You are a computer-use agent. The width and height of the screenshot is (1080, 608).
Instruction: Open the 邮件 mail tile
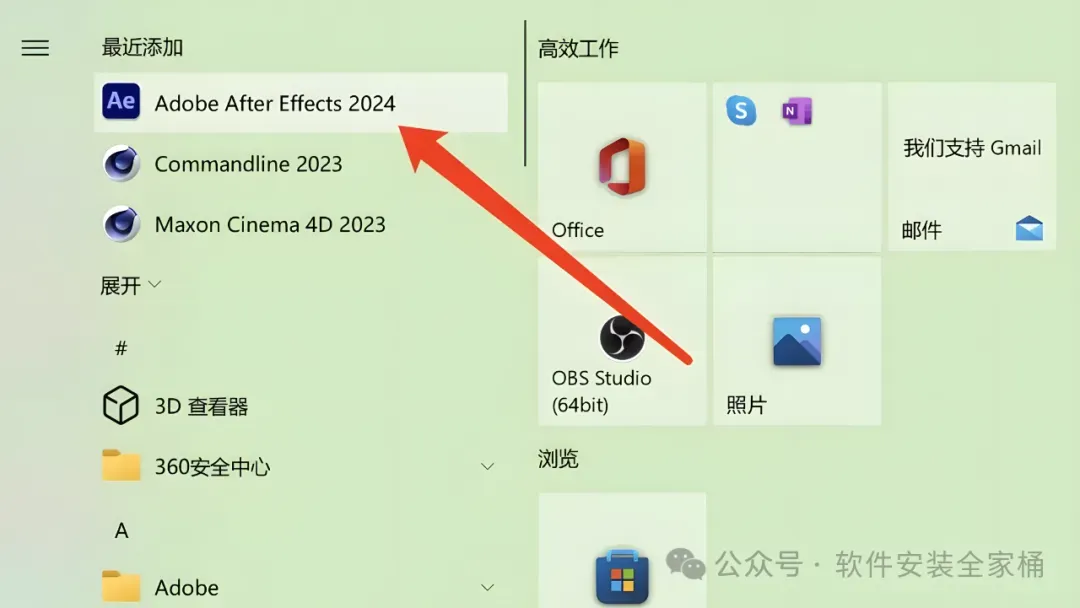pyautogui.click(x=972, y=167)
